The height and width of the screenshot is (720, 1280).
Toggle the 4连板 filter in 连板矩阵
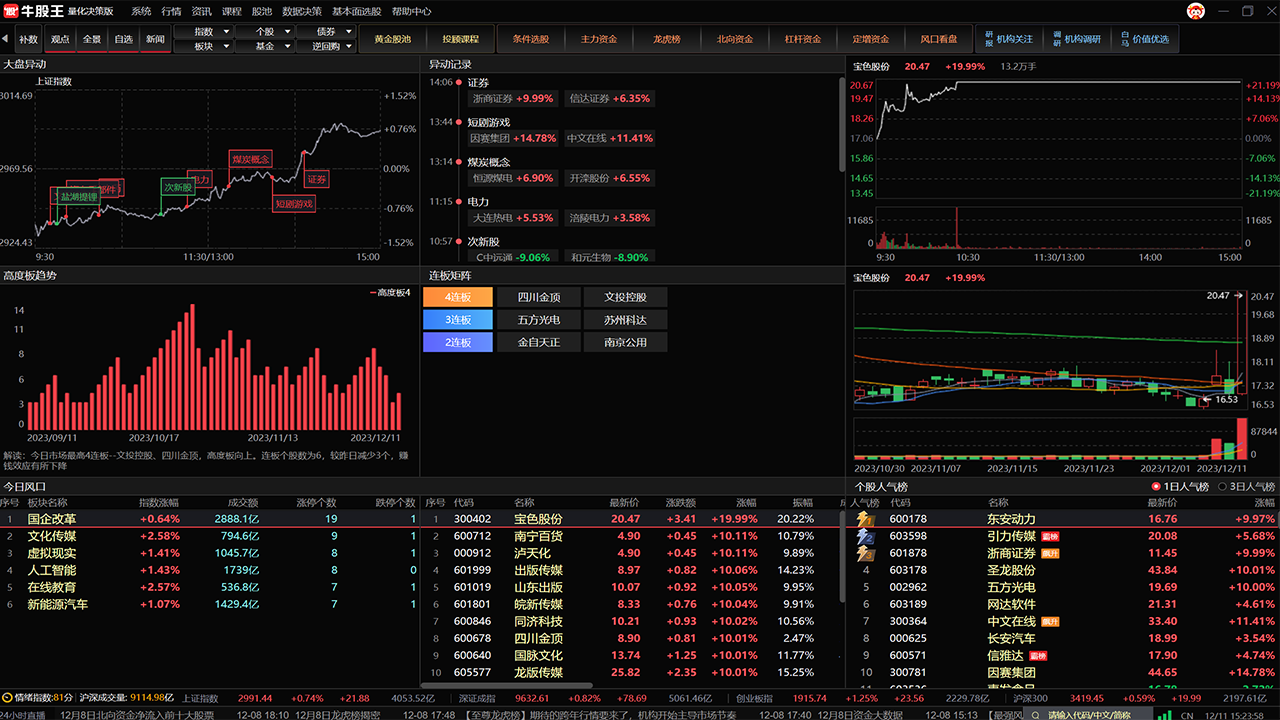458,297
